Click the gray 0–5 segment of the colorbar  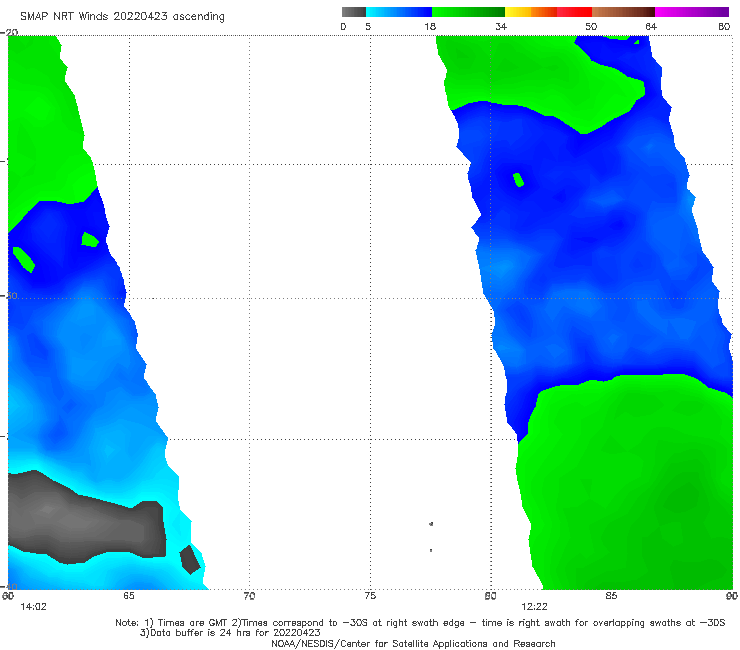353,12
